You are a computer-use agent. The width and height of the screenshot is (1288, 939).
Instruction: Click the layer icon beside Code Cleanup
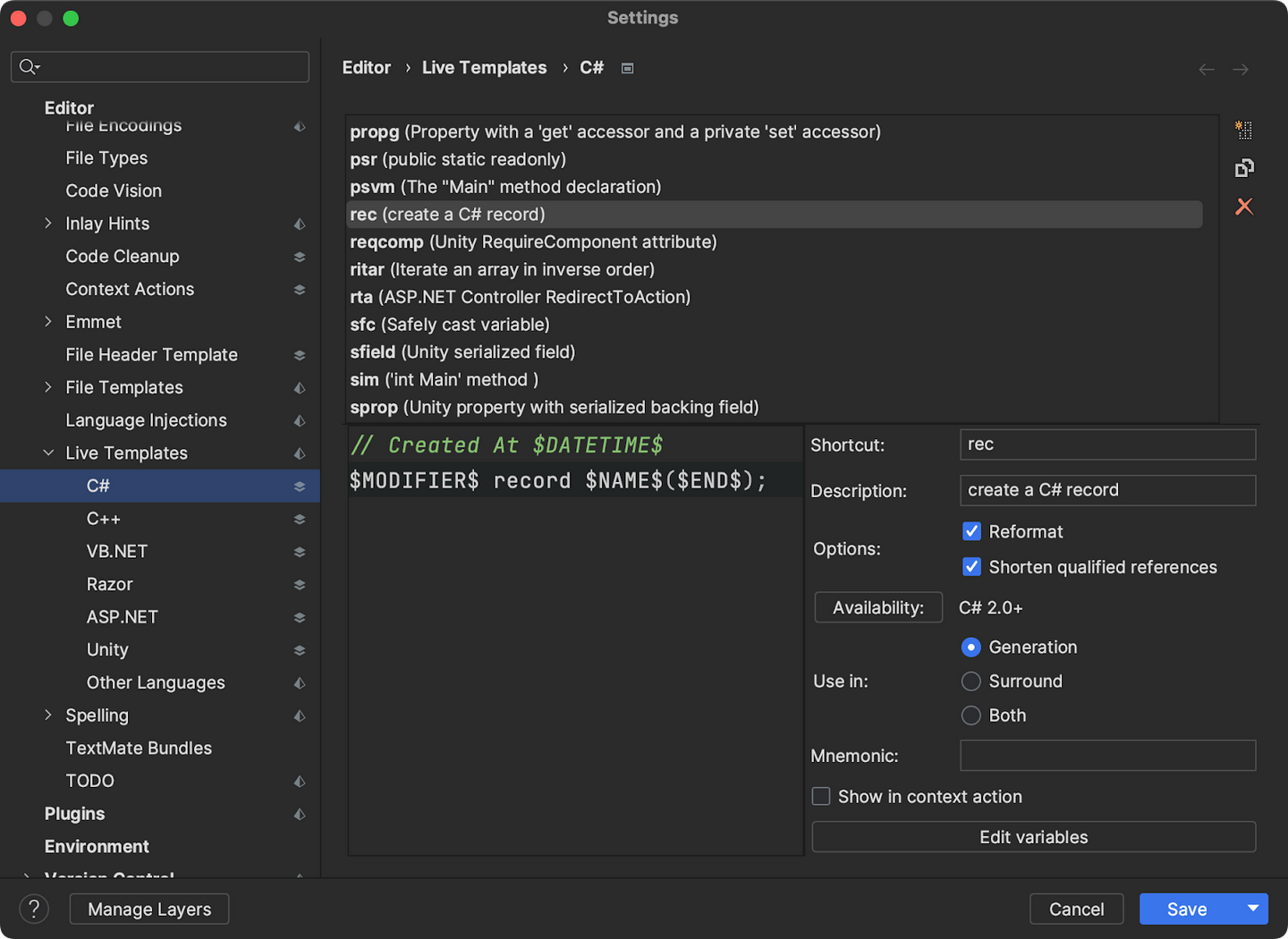click(300, 257)
